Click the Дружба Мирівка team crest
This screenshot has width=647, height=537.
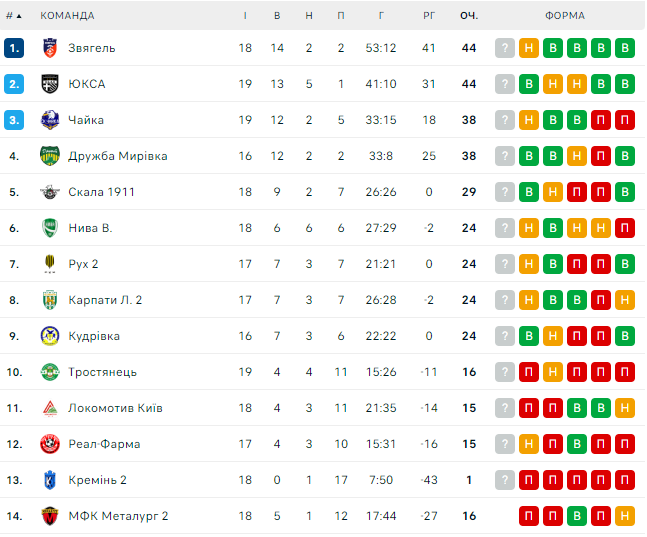tap(50, 156)
